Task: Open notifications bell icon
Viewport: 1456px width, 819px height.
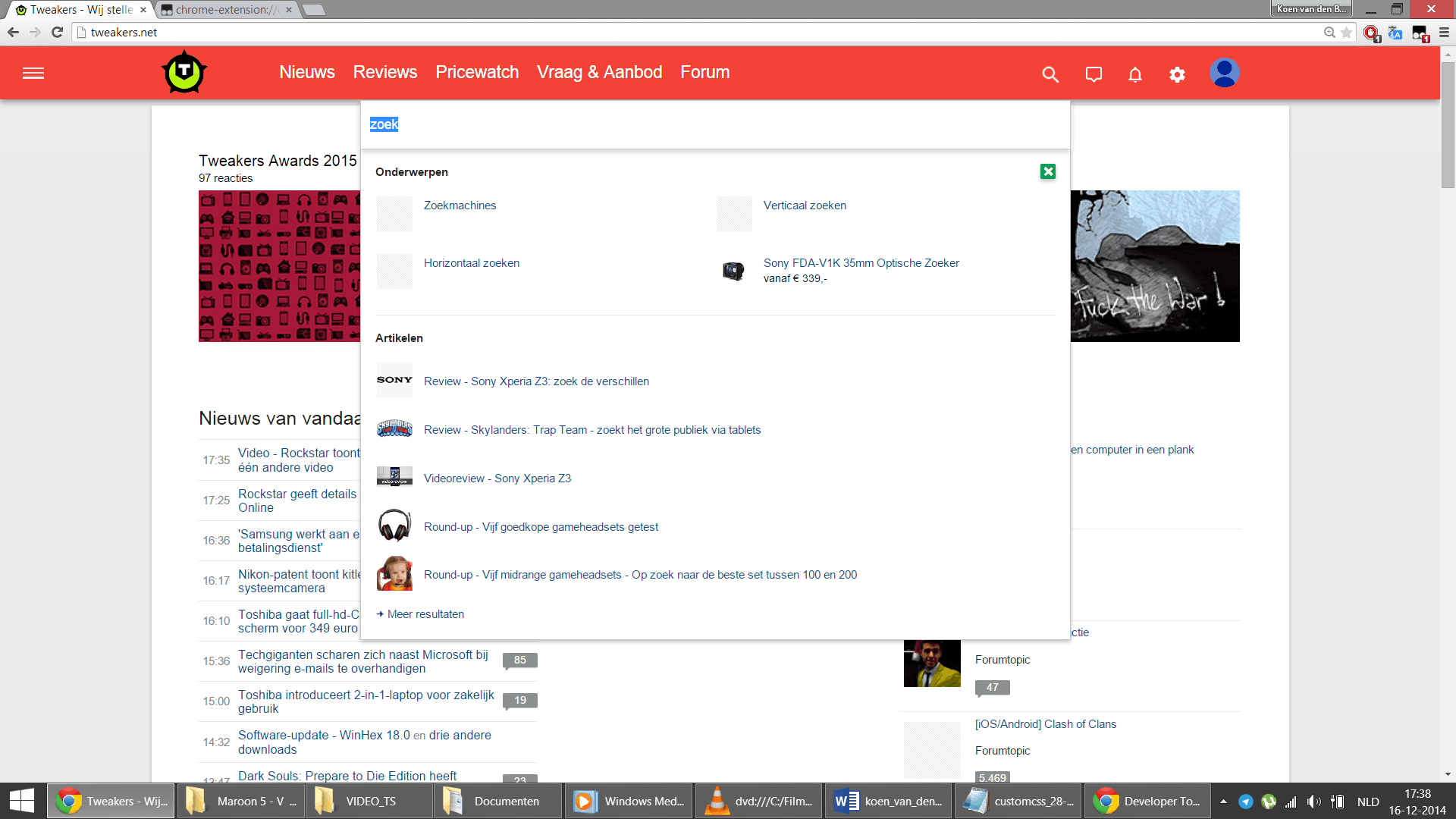Action: (x=1135, y=74)
